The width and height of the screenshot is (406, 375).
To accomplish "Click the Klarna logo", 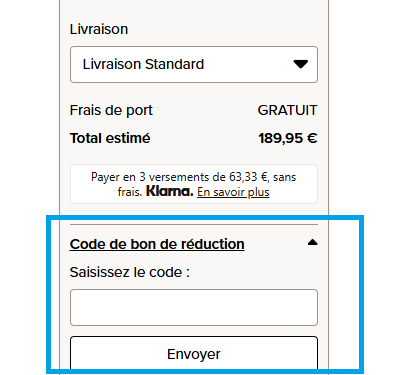I will pyautogui.click(x=170, y=191).
